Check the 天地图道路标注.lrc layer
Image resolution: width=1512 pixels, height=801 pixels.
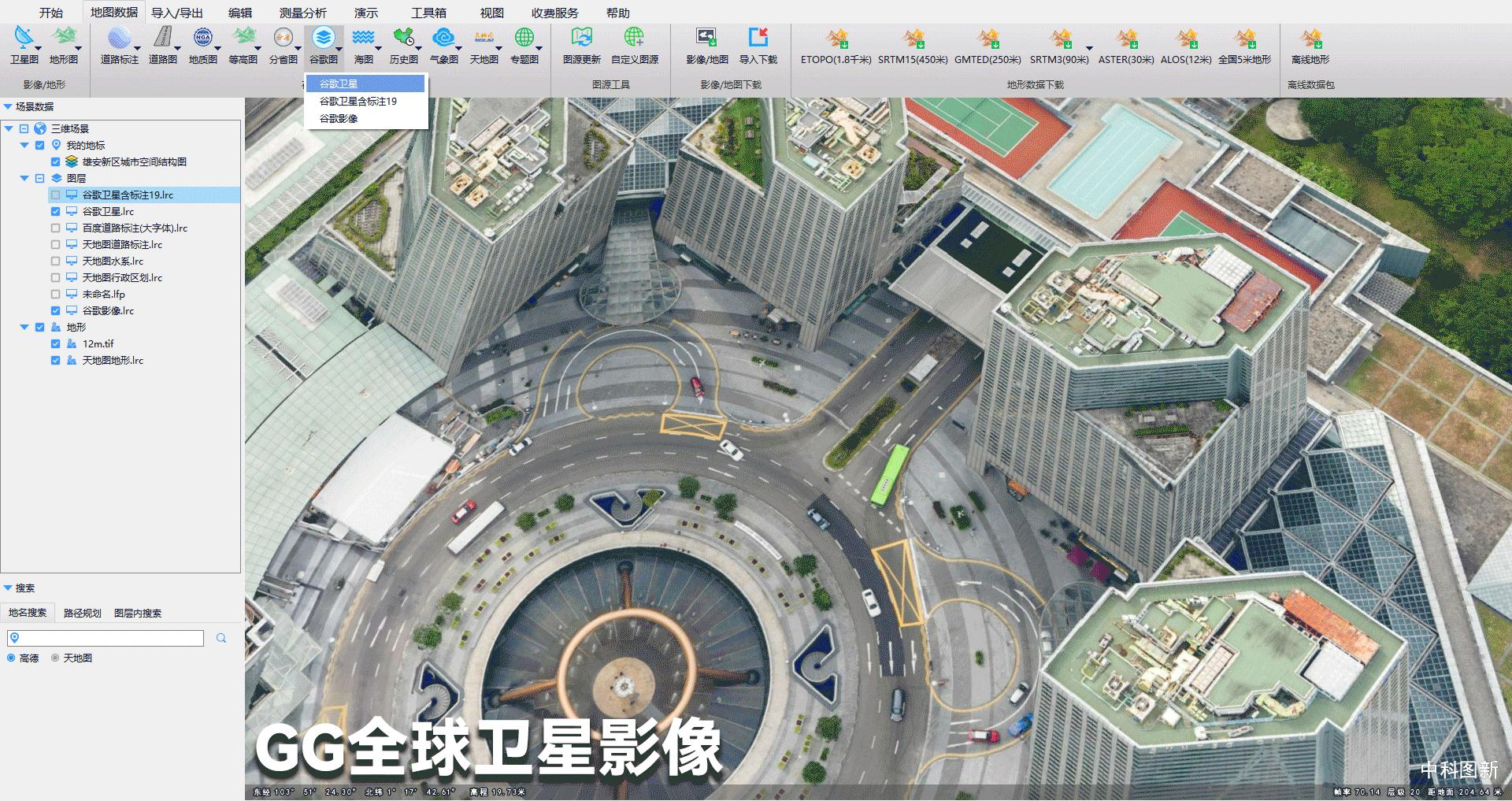tap(55, 244)
